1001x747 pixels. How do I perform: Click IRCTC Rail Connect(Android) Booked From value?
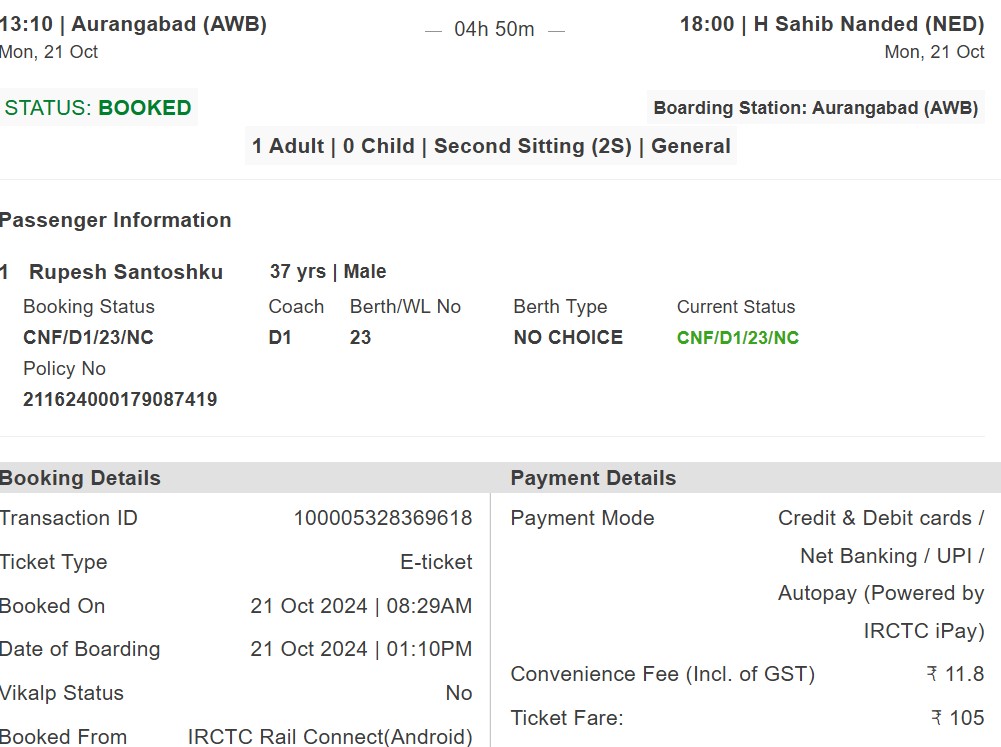coord(330,736)
